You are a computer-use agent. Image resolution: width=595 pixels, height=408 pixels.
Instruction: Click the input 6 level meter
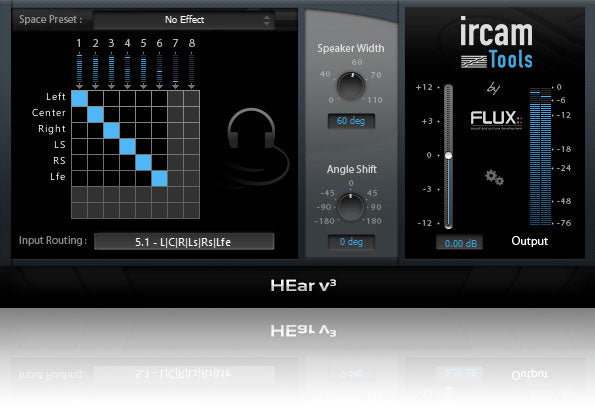(159, 69)
